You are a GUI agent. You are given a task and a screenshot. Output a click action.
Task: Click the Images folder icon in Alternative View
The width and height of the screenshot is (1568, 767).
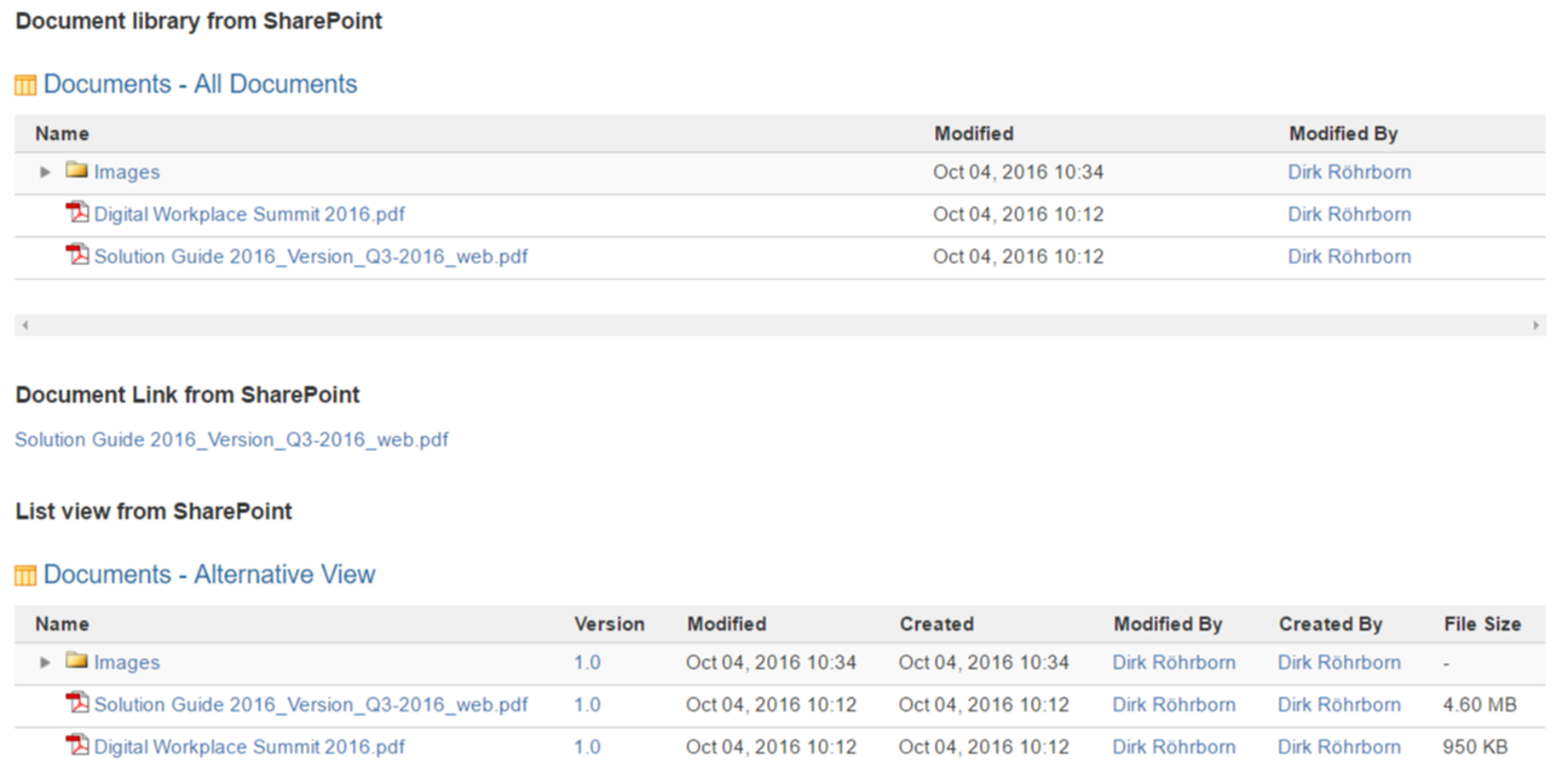77,660
